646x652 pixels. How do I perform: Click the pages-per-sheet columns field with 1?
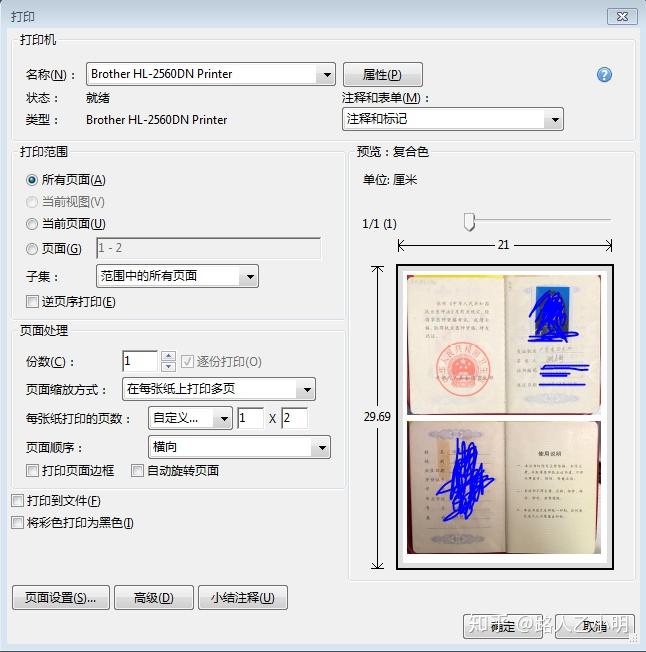(x=250, y=418)
